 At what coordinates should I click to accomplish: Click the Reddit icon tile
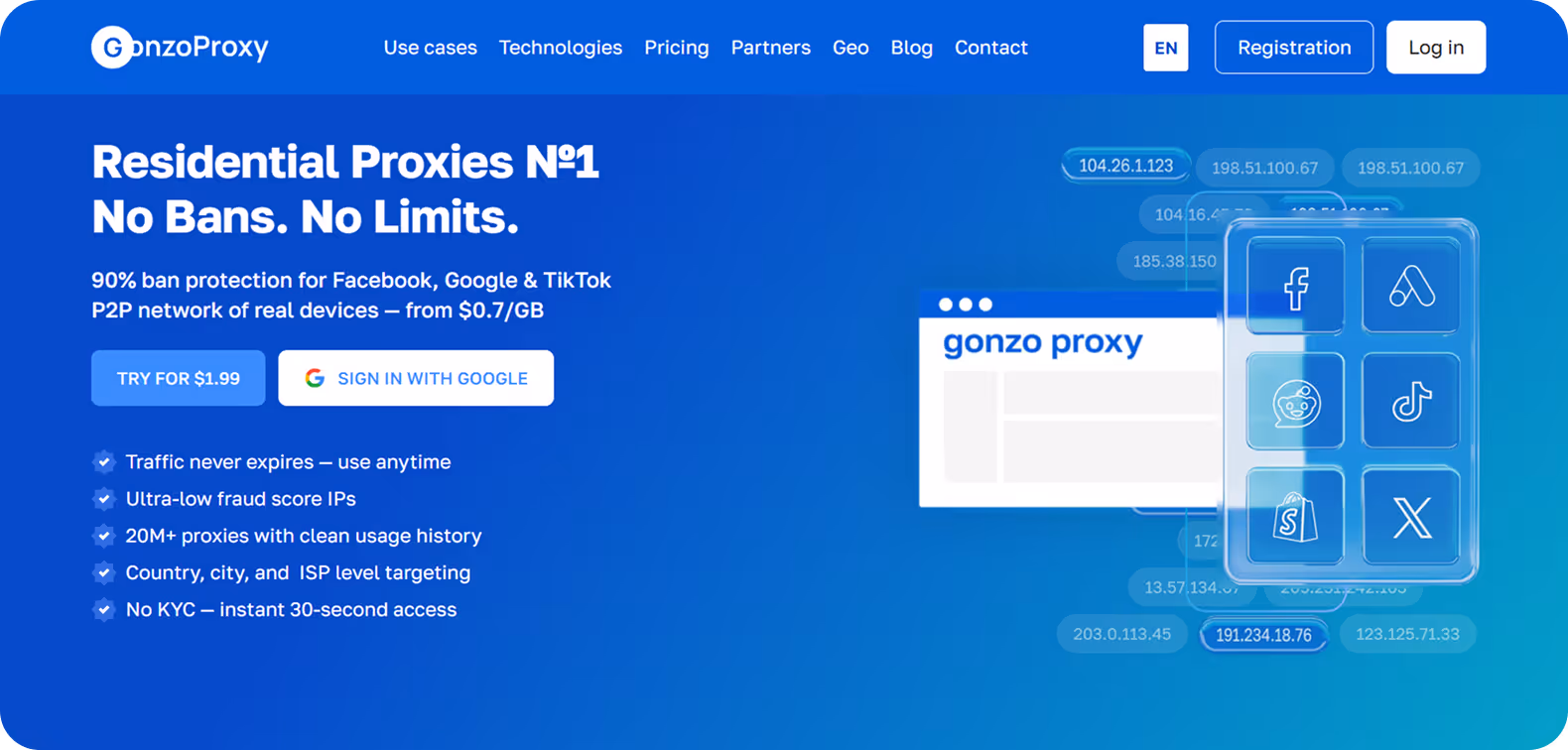[1295, 402]
